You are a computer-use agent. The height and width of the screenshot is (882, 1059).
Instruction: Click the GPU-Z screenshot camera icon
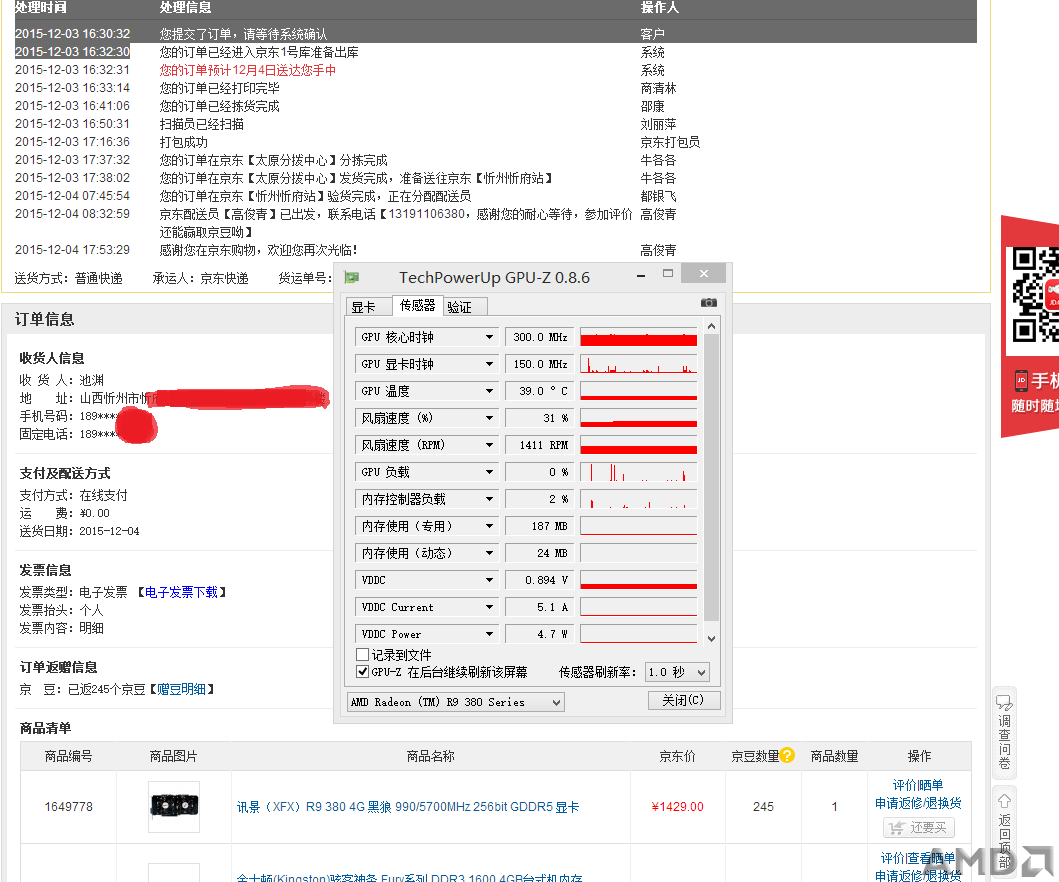[x=708, y=303]
